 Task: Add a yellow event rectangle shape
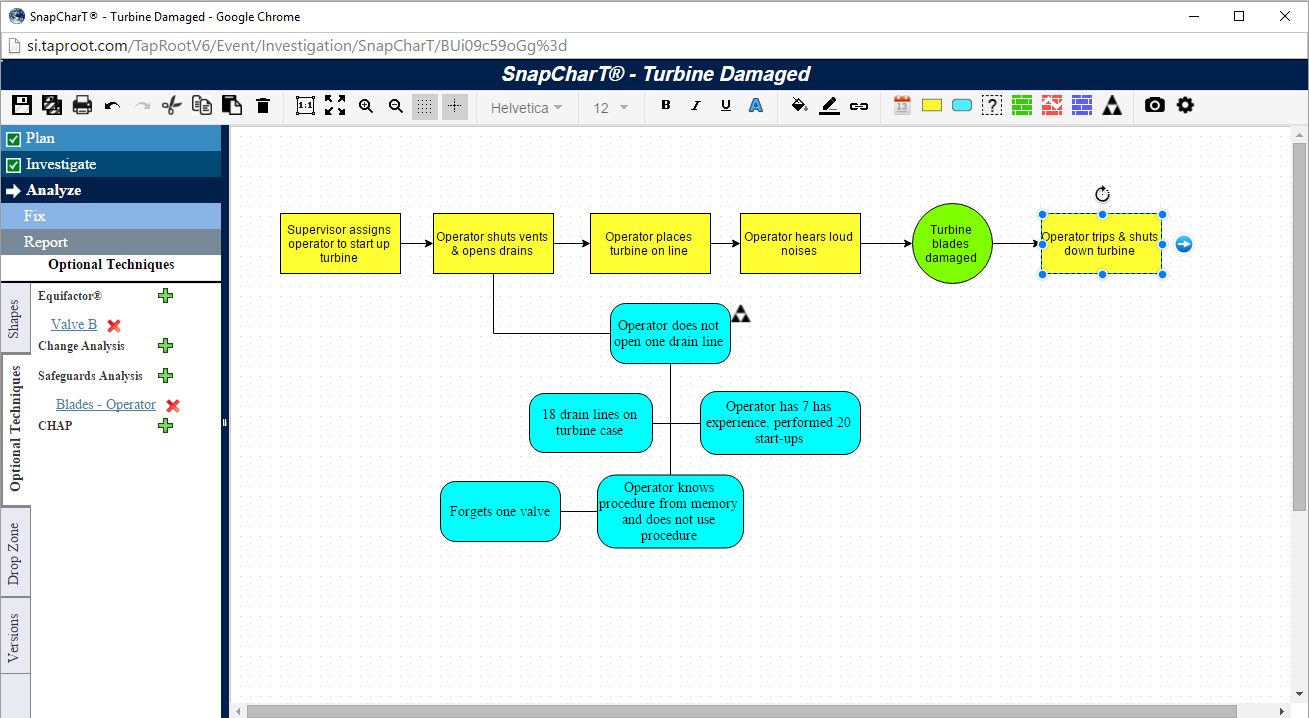932,106
